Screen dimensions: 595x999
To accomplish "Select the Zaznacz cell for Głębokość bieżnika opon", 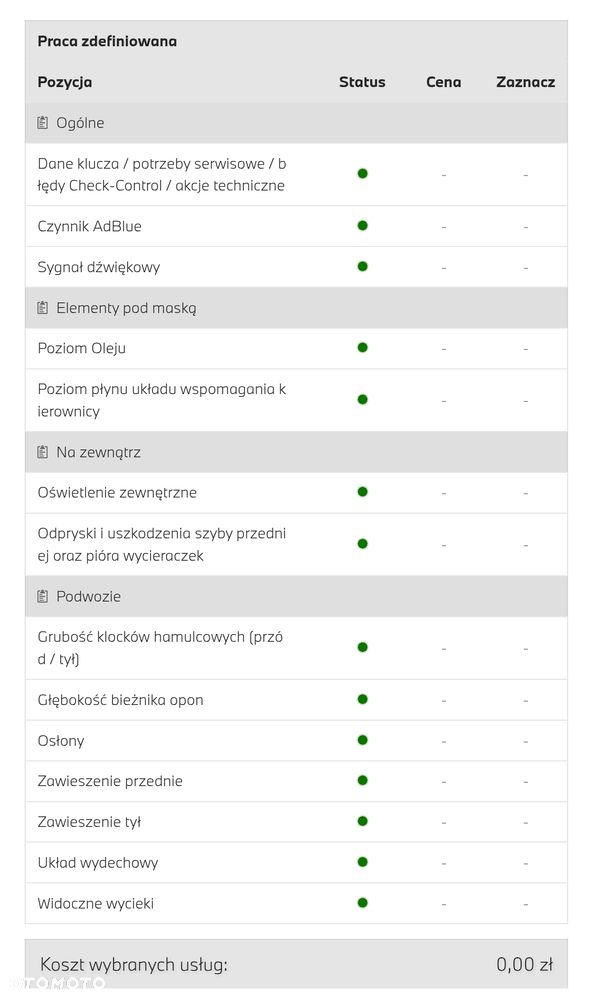I will 526,700.
